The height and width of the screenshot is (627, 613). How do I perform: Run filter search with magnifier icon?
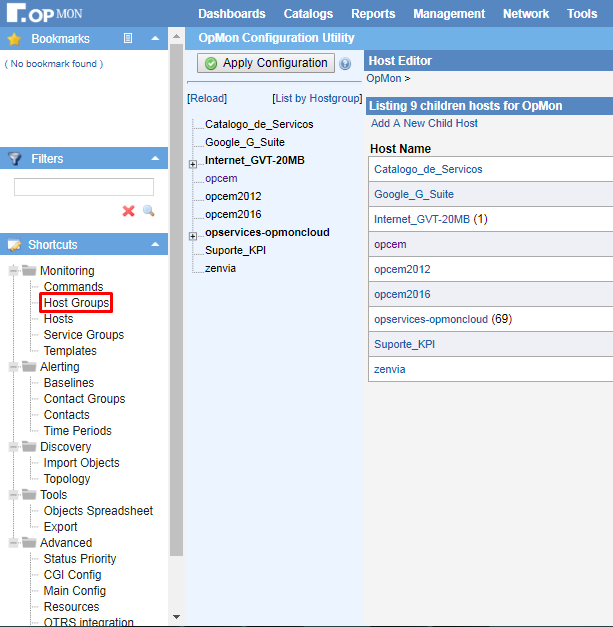point(149,211)
